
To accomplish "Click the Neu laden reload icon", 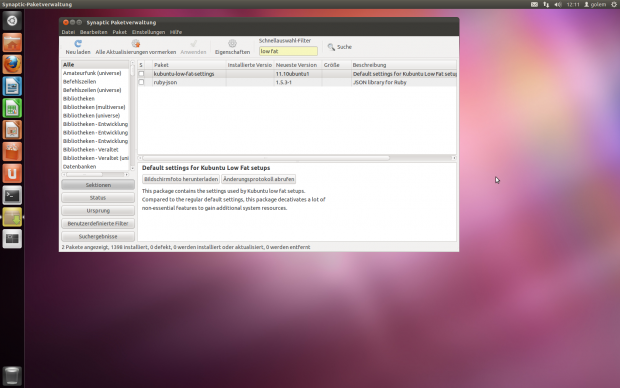I will click(78, 44).
